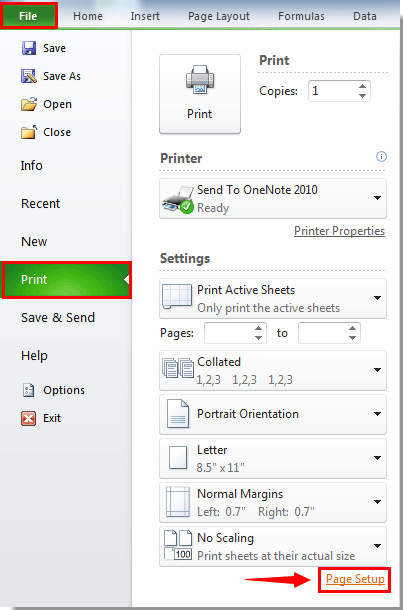Switch to the Page Layout ribbon tab
The height and width of the screenshot is (610, 403).
[219, 16]
